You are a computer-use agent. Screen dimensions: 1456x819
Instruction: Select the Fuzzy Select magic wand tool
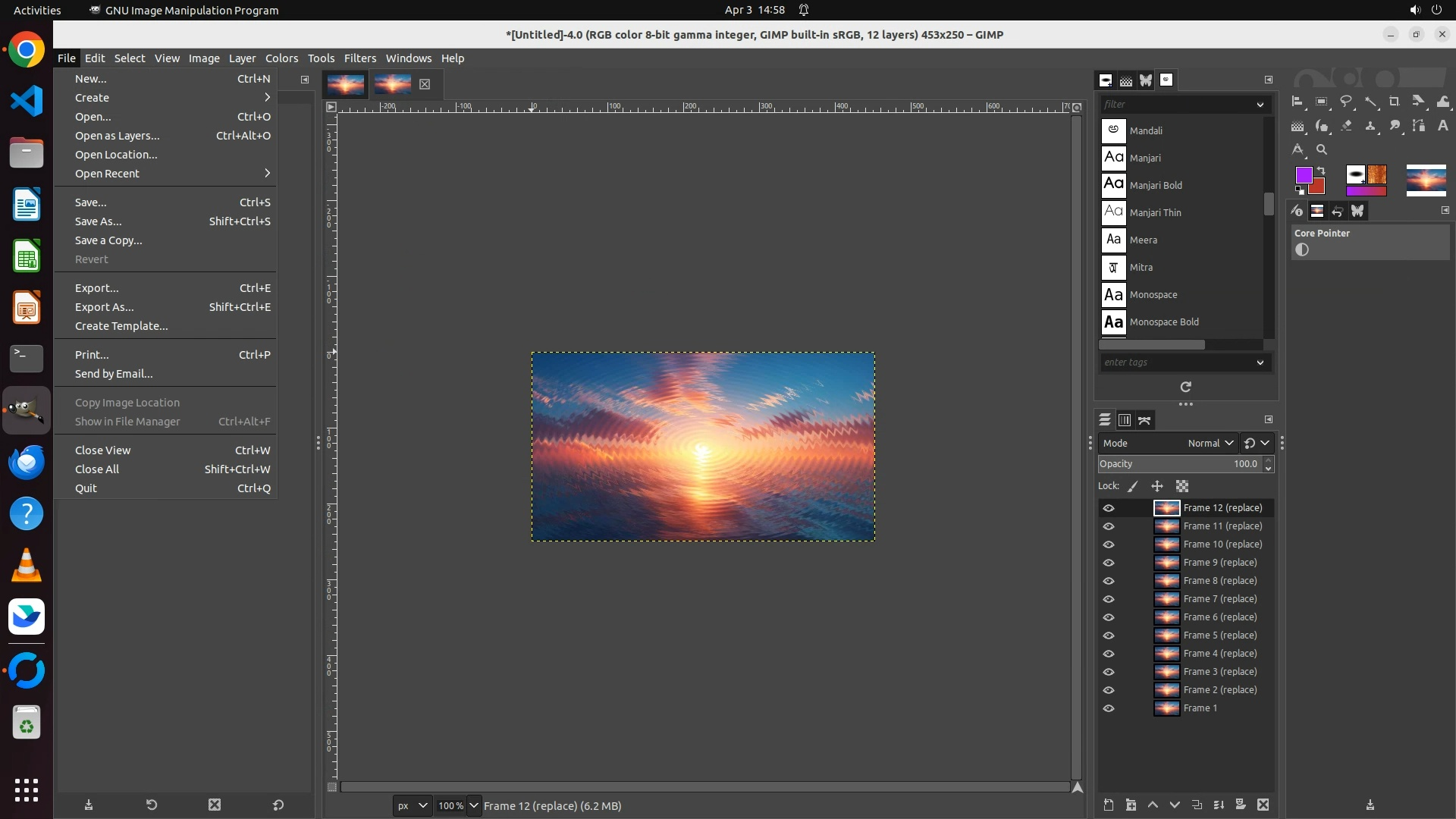click(x=1370, y=101)
